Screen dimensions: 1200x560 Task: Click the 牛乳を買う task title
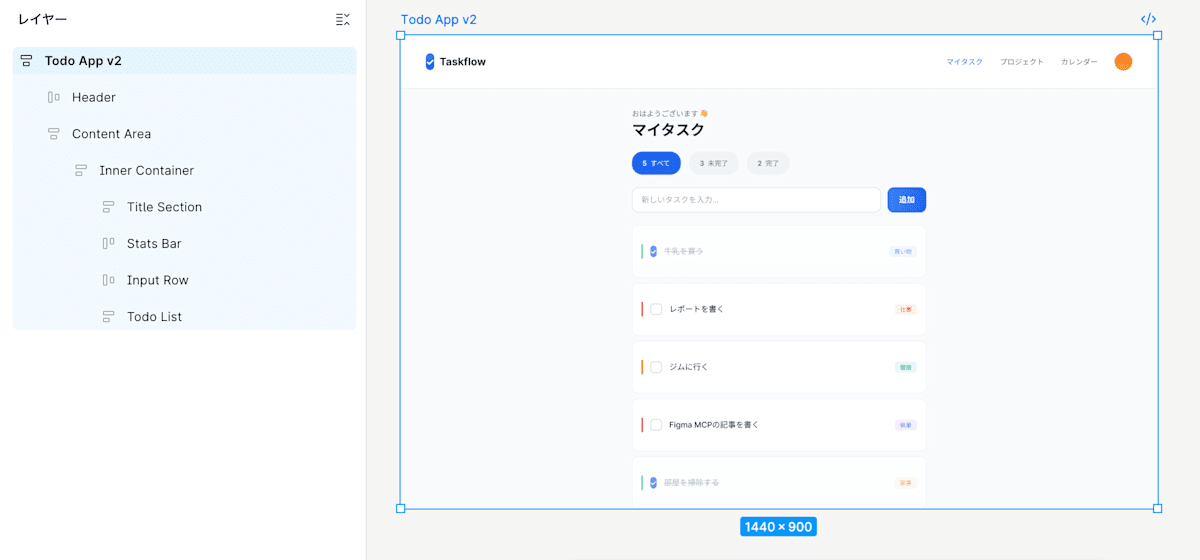683,251
